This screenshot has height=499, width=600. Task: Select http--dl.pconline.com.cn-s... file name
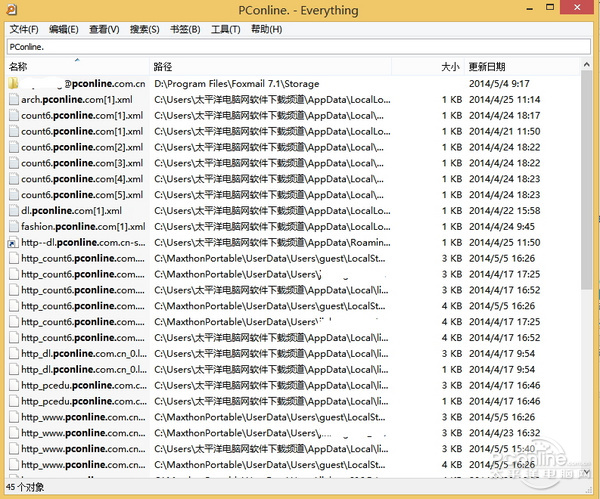(83, 243)
